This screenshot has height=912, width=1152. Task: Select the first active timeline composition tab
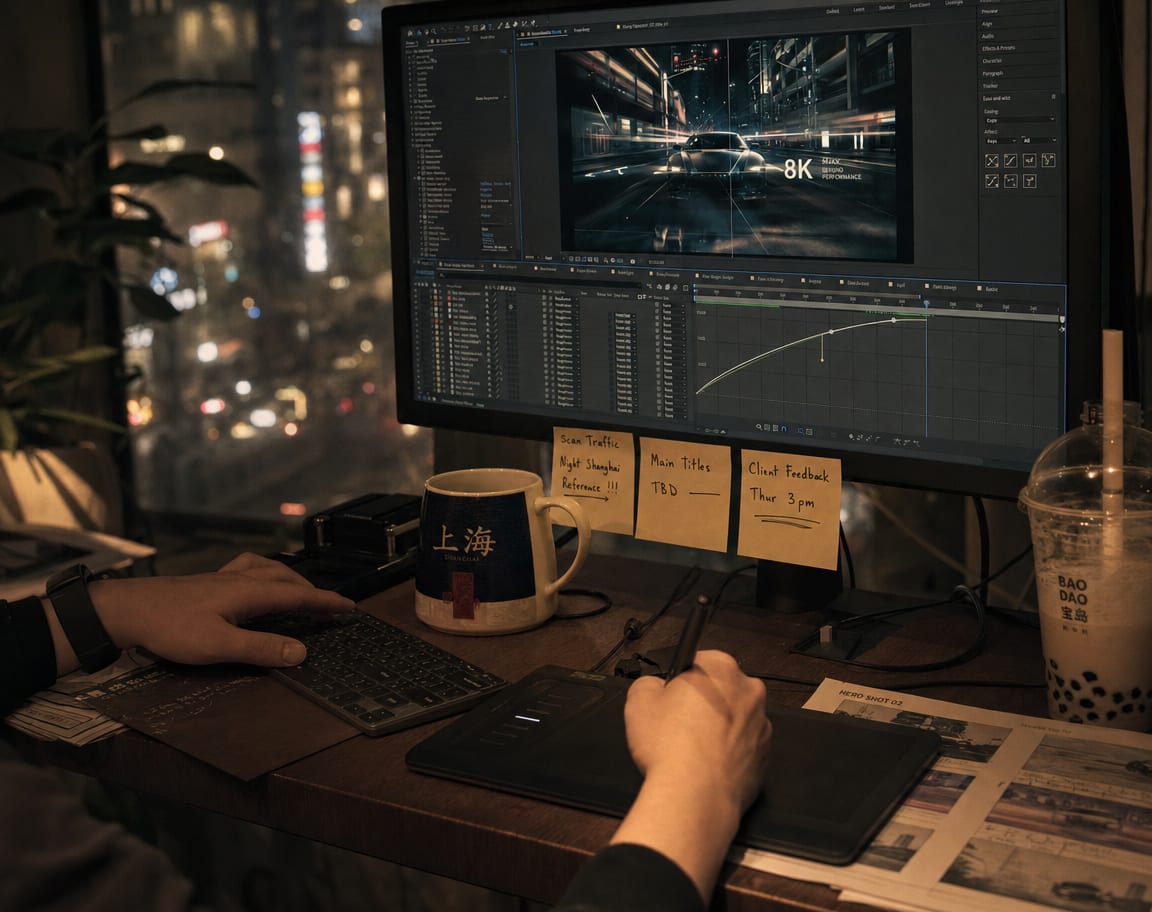pos(461,265)
